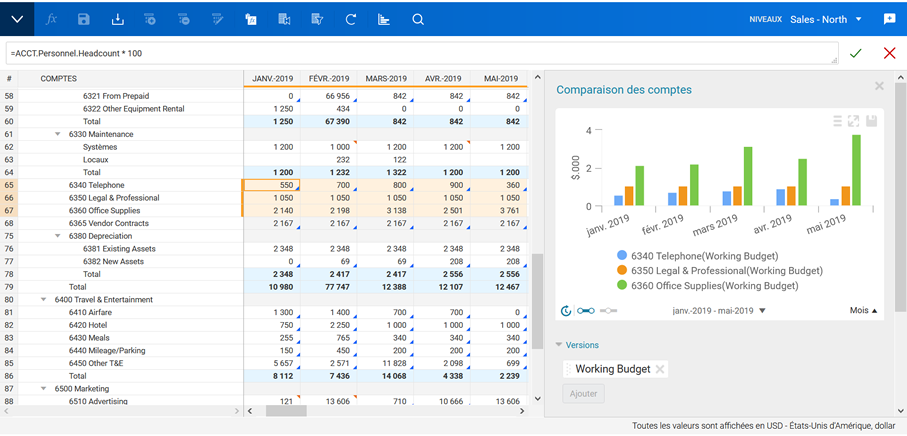
Task: Expand the chart to full screen
Action: [x=854, y=121]
